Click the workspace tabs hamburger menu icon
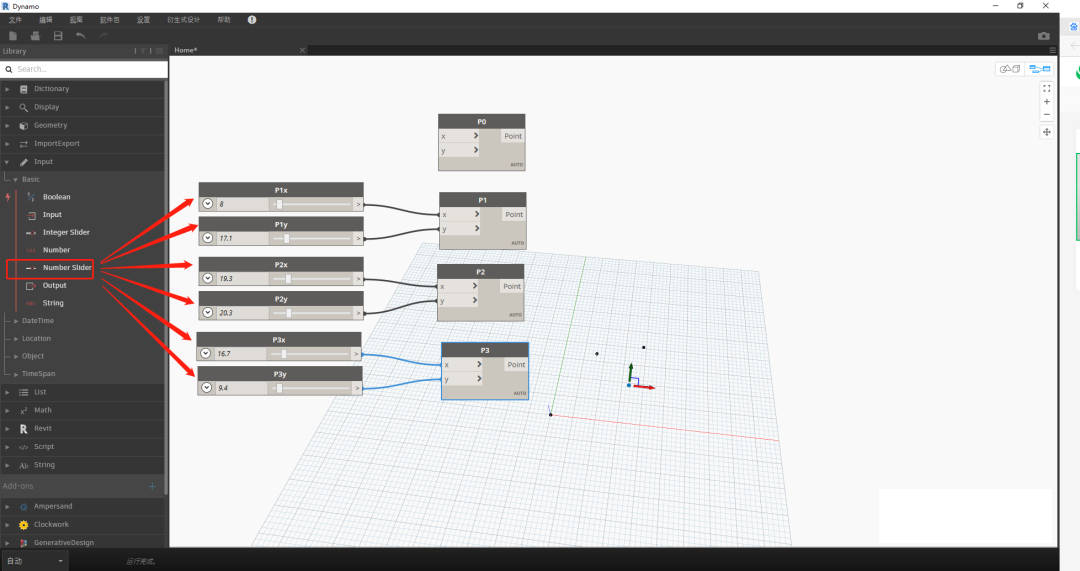1080x571 pixels. (1052, 50)
